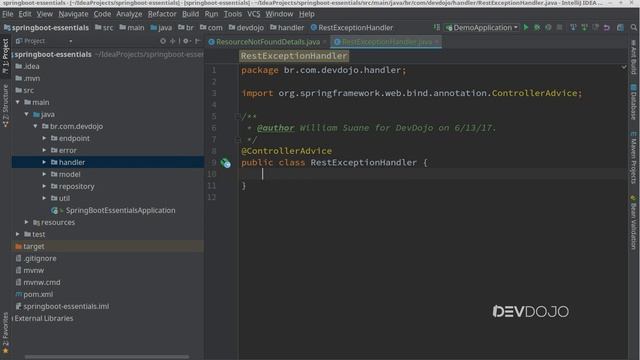Click springboot-essentials breadcrumb in navigation bar
Image resolution: width=640 pixels, height=360 pixels.
pos(46,28)
